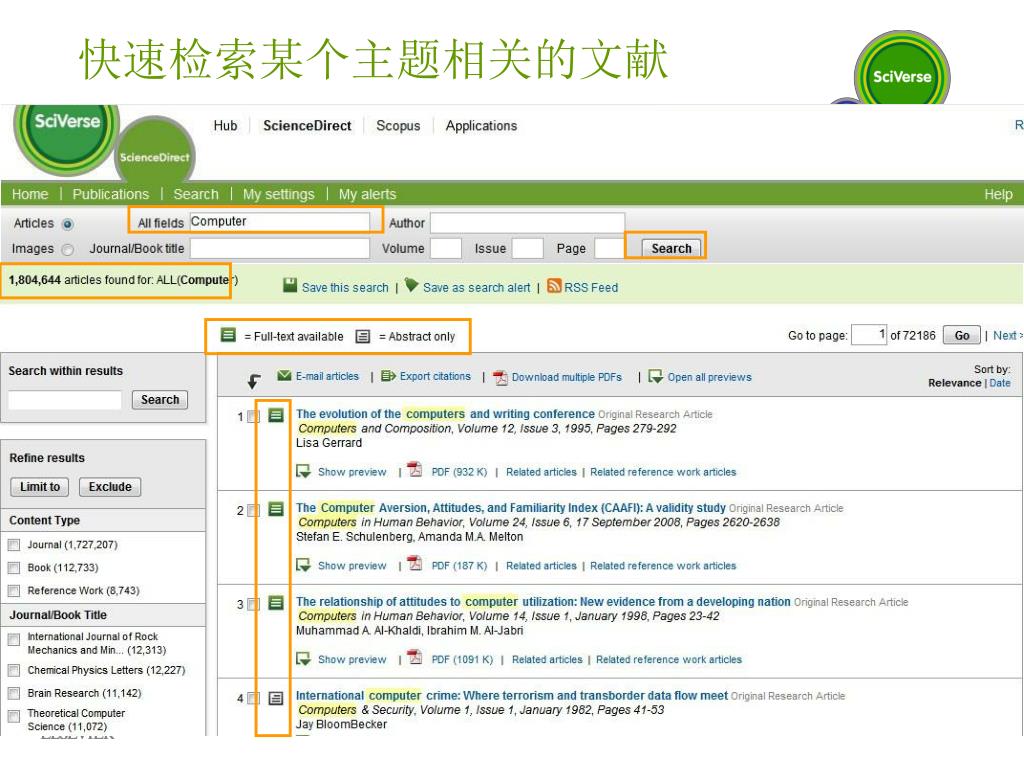
Task: Click the Issue input field
Action: pyautogui.click(x=528, y=248)
